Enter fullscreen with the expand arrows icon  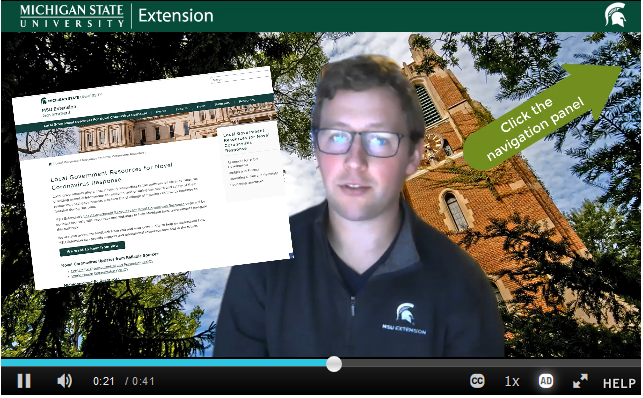click(580, 381)
